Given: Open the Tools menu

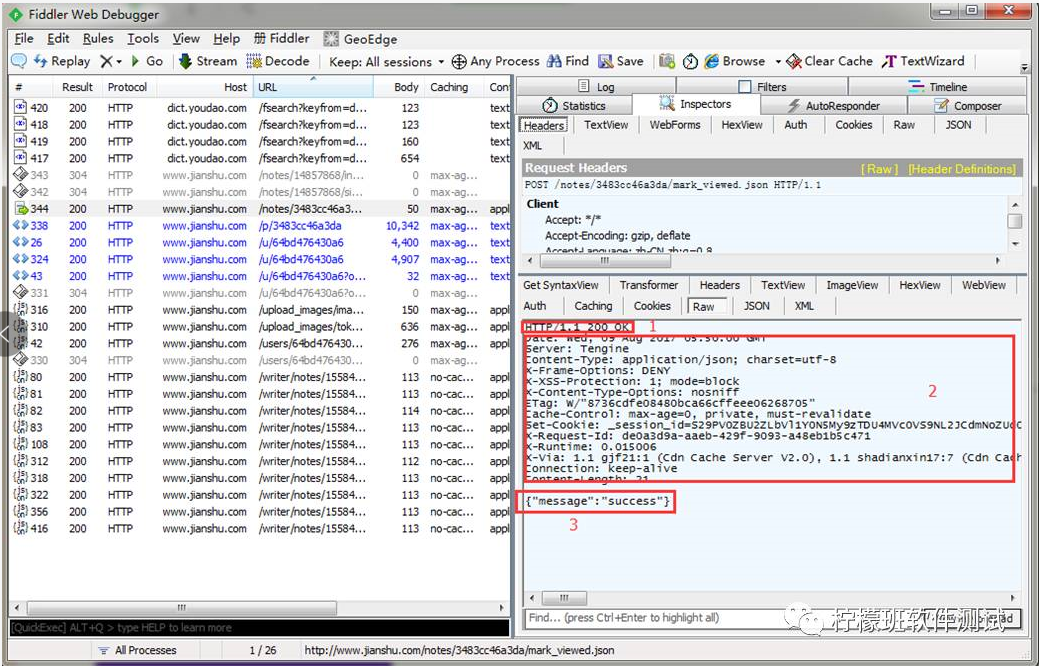Looking at the screenshot, I should [142, 38].
